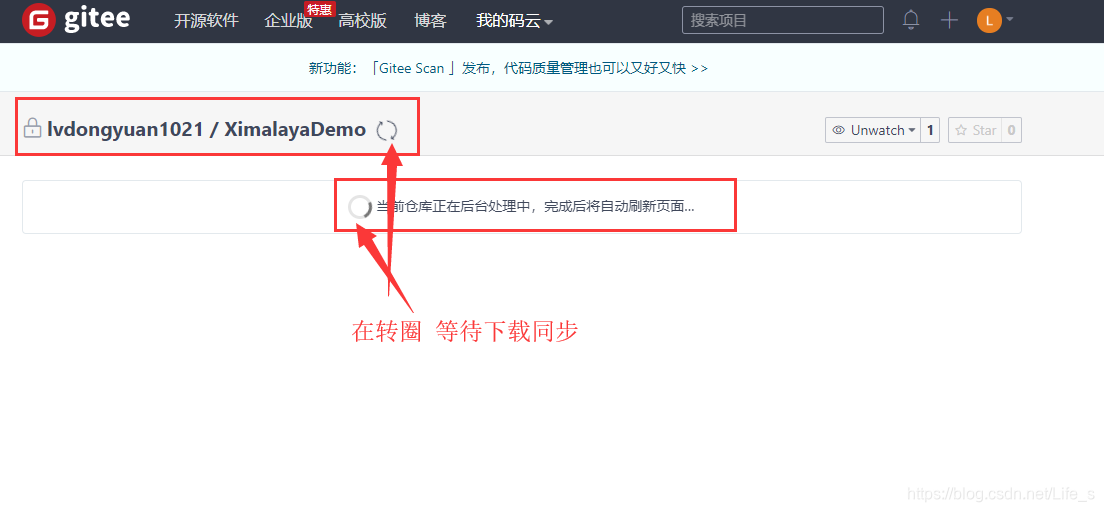Toggle the Unwatch button

[x=873, y=130]
